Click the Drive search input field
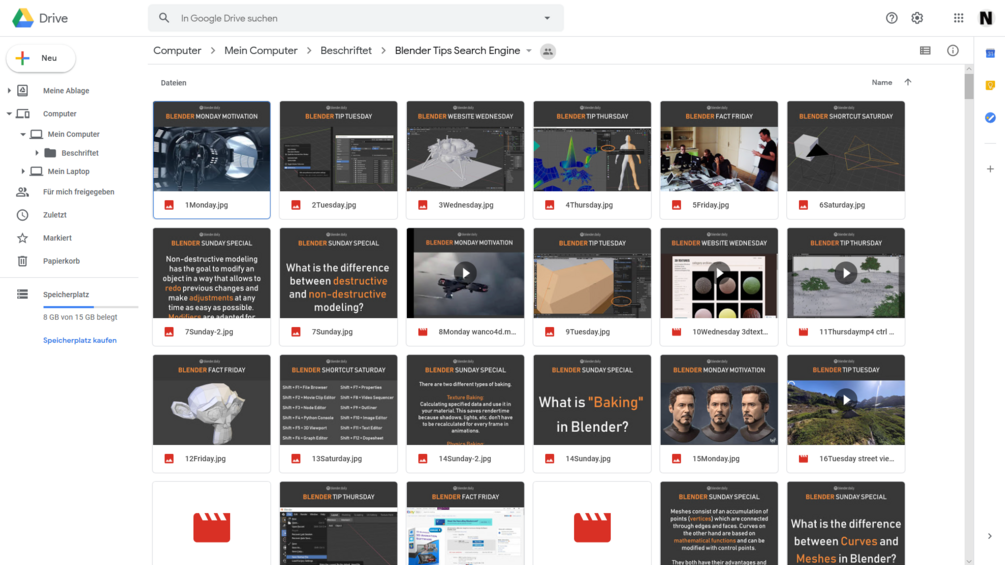The height and width of the screenshot is (565, 1005). [356, 18]
